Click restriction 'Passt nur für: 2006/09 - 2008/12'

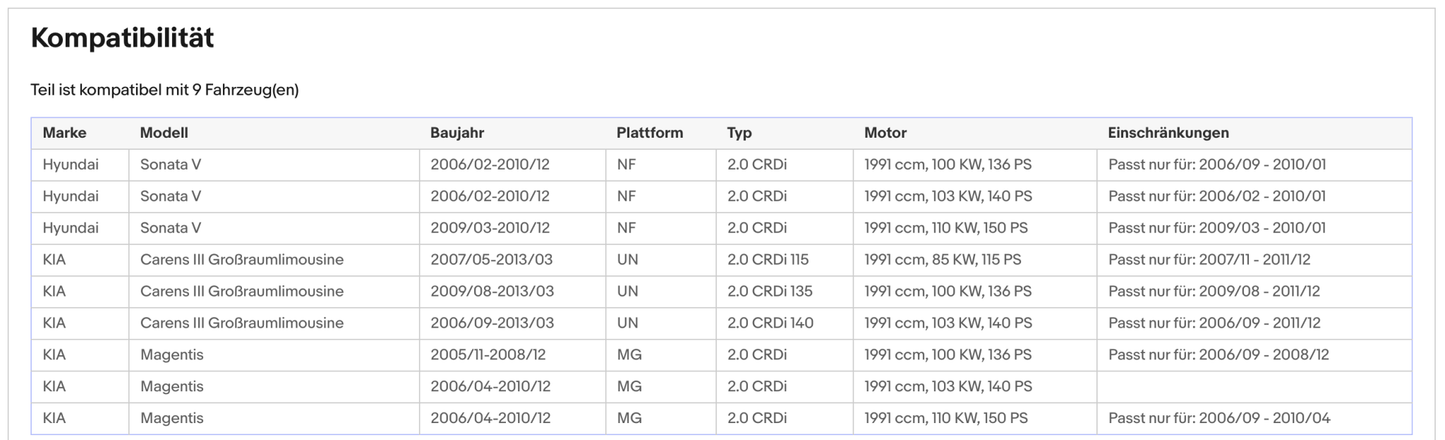click(x=1219, y=355)
